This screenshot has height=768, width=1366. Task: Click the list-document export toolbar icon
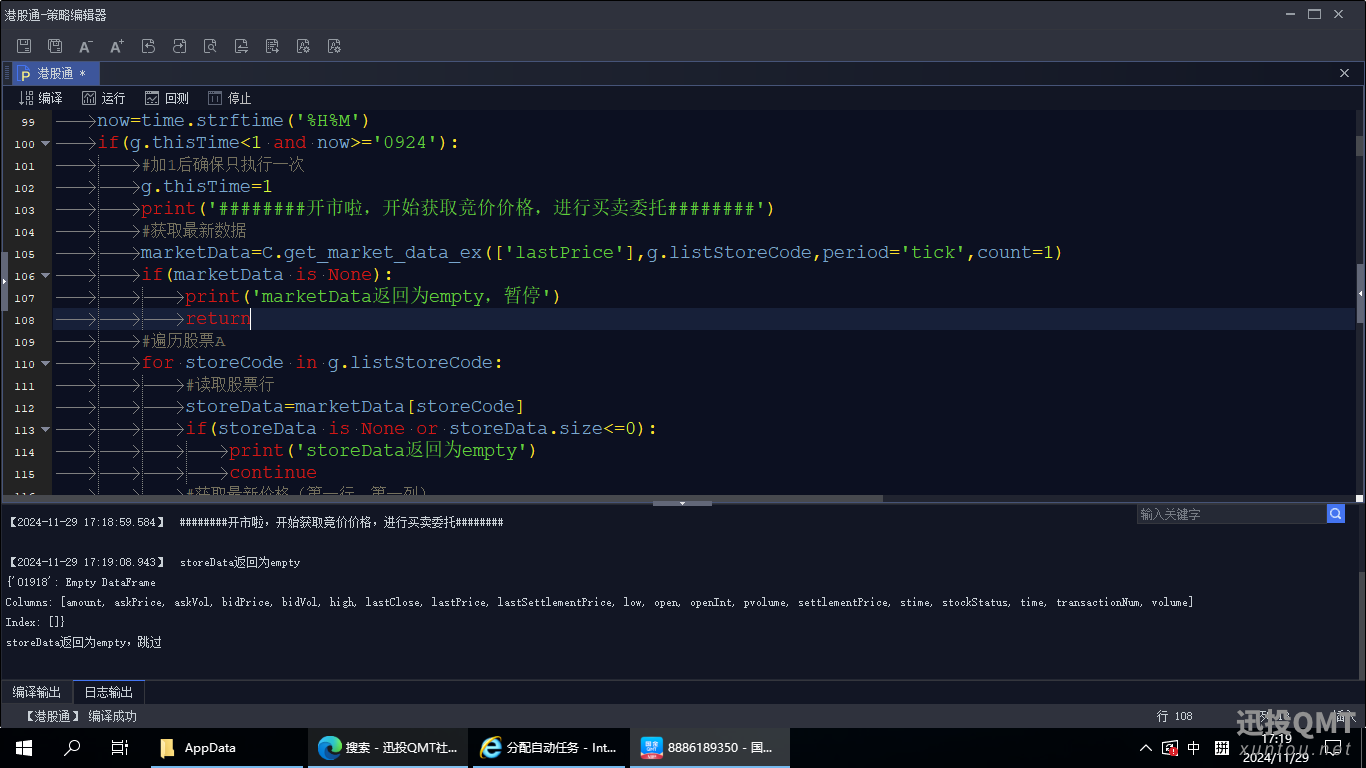click(x=272, y=46)
